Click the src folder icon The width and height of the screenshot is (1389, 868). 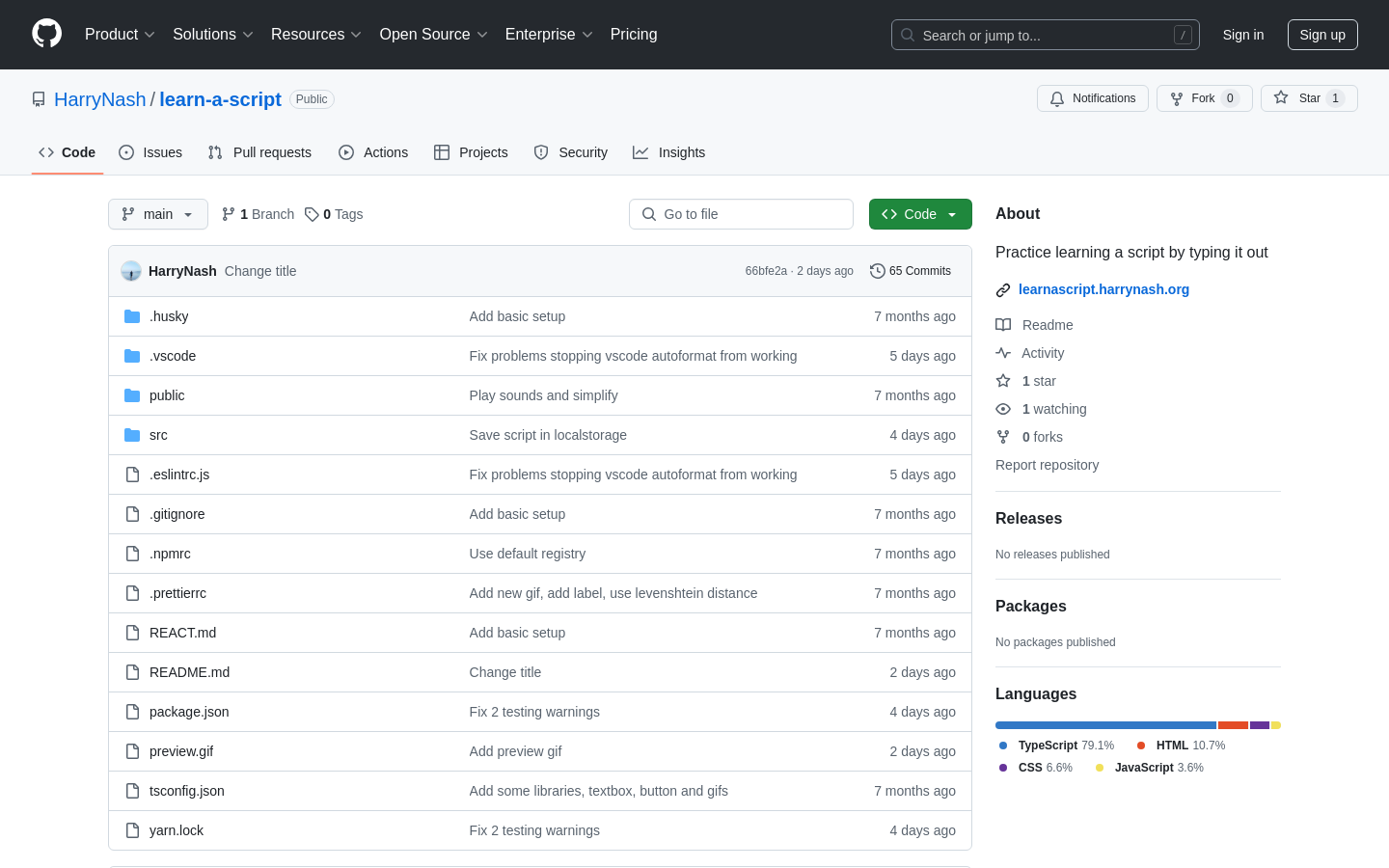click(x=132, y=435)
